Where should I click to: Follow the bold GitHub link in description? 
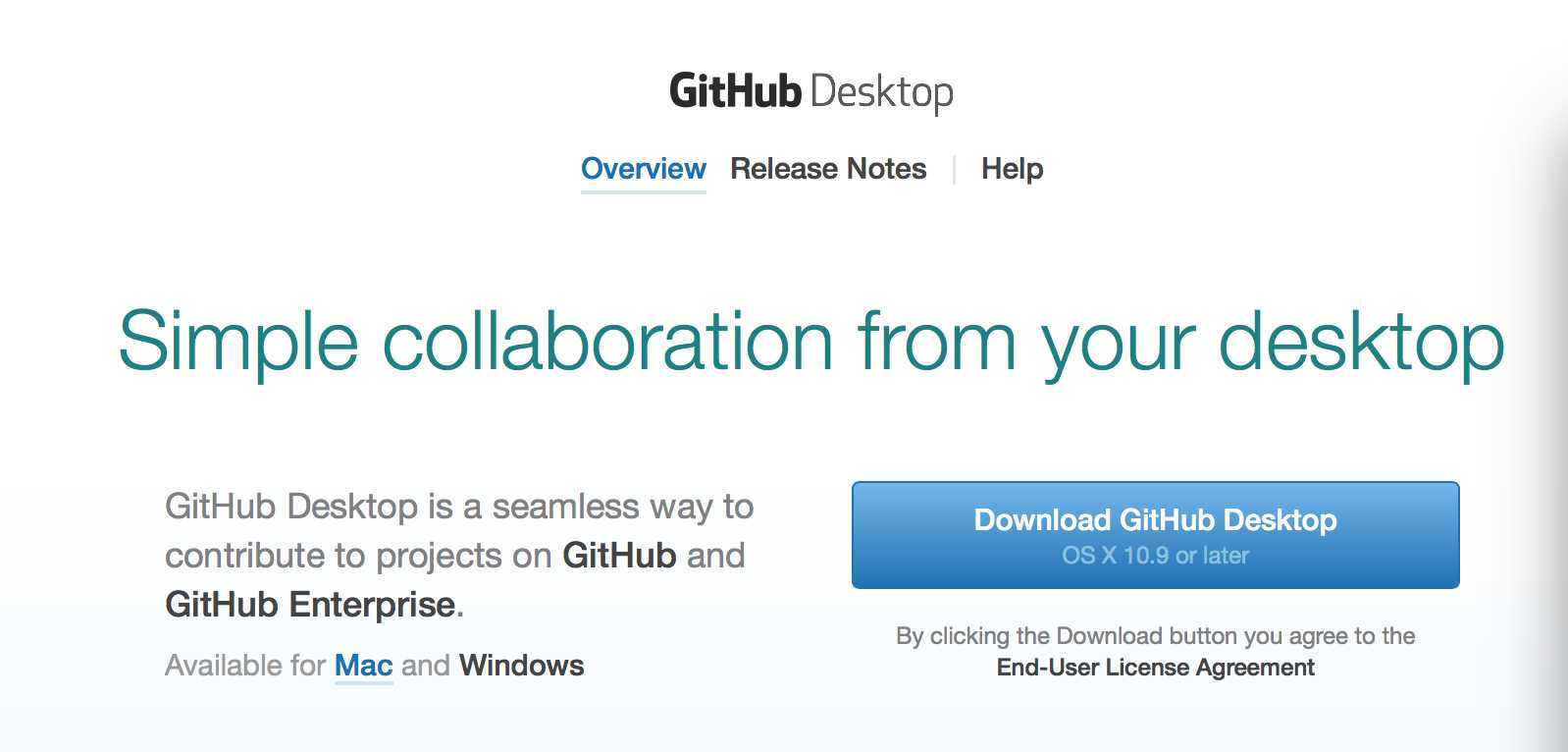(x=619, y=556)
